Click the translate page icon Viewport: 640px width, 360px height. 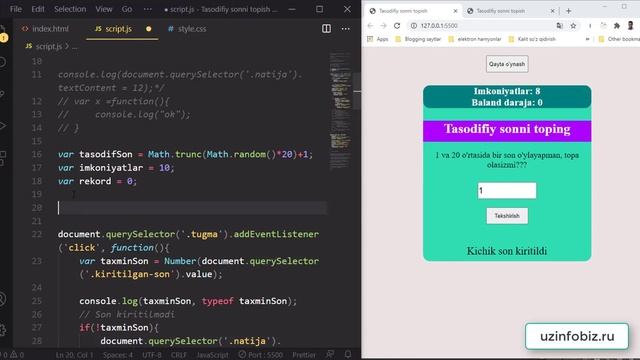tap(559, 26)
